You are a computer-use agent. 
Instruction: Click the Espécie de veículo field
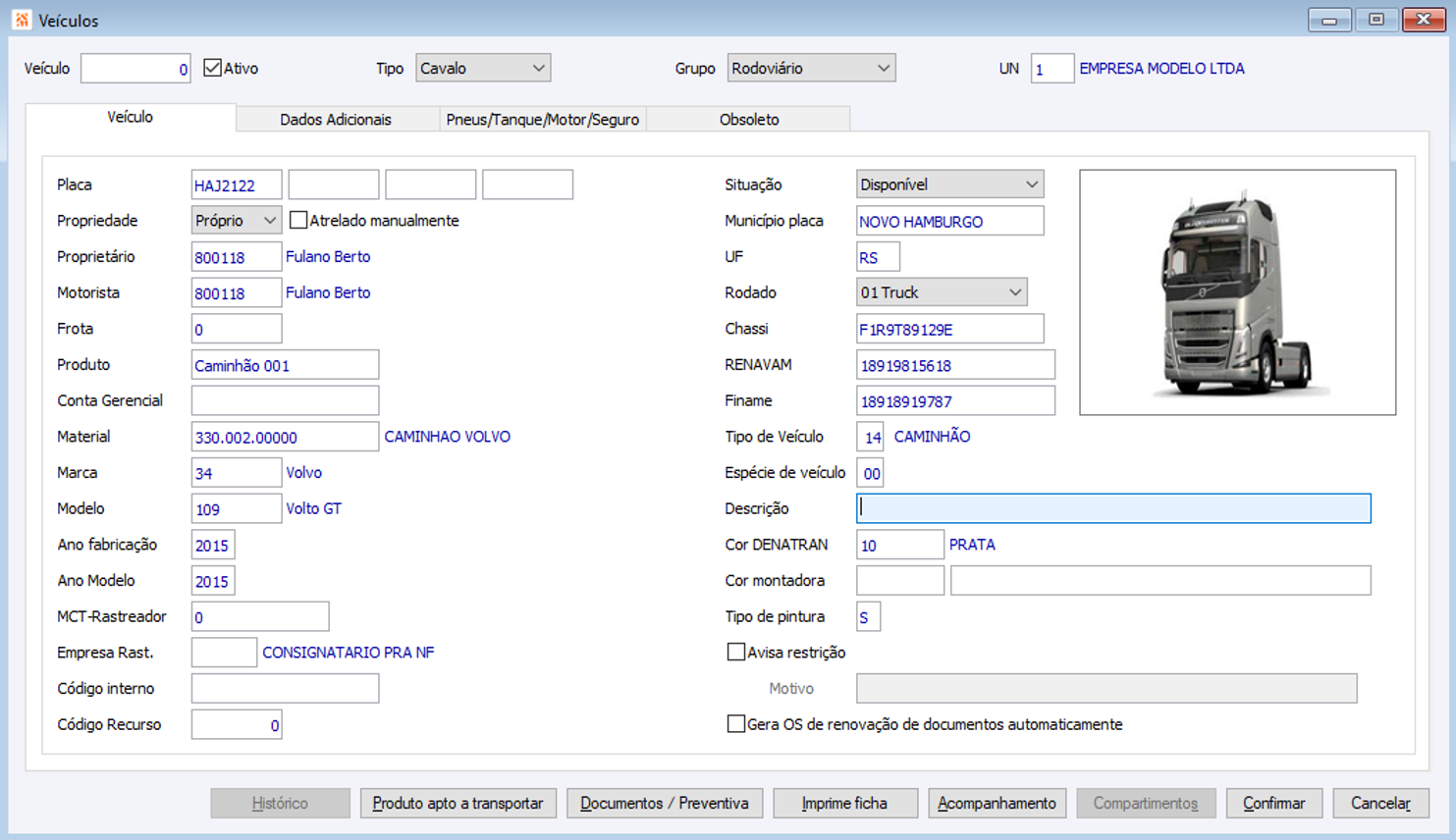(870, 473)
